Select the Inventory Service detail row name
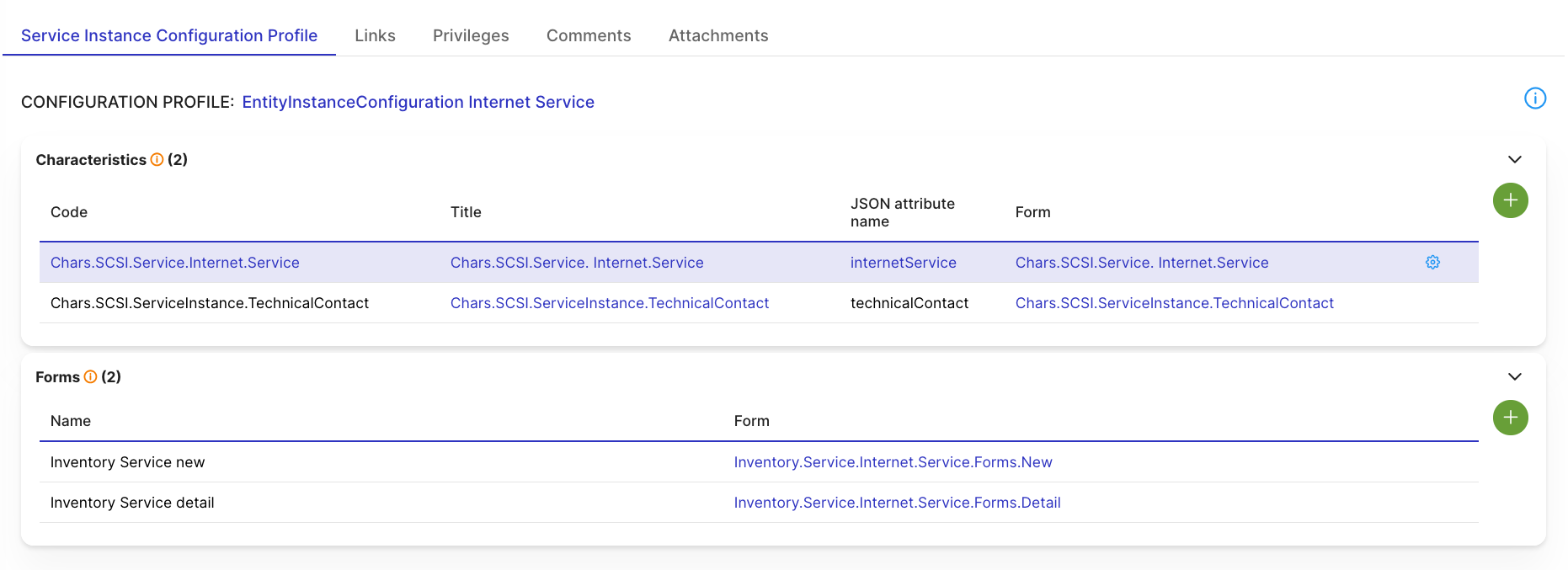This screenshot has height=570, width=1568. click(132, 503)
